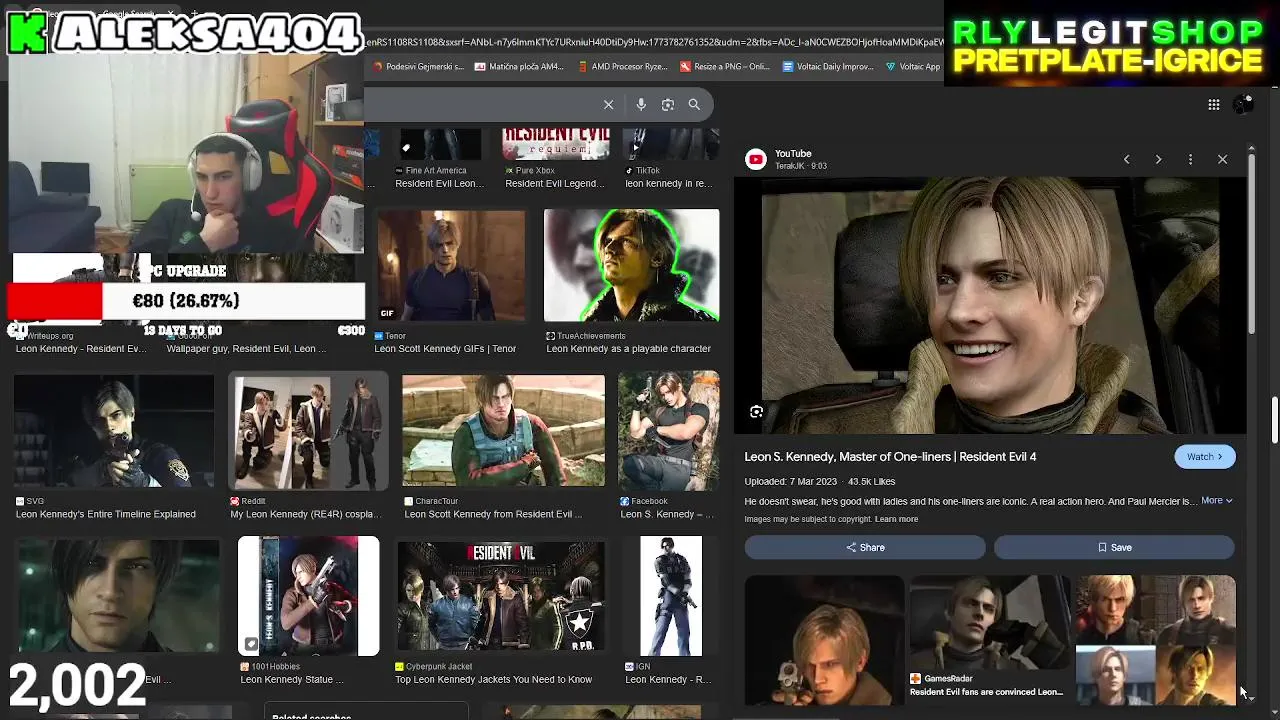
Task: Go to next image in preview panel
Action: point(1158,159)
